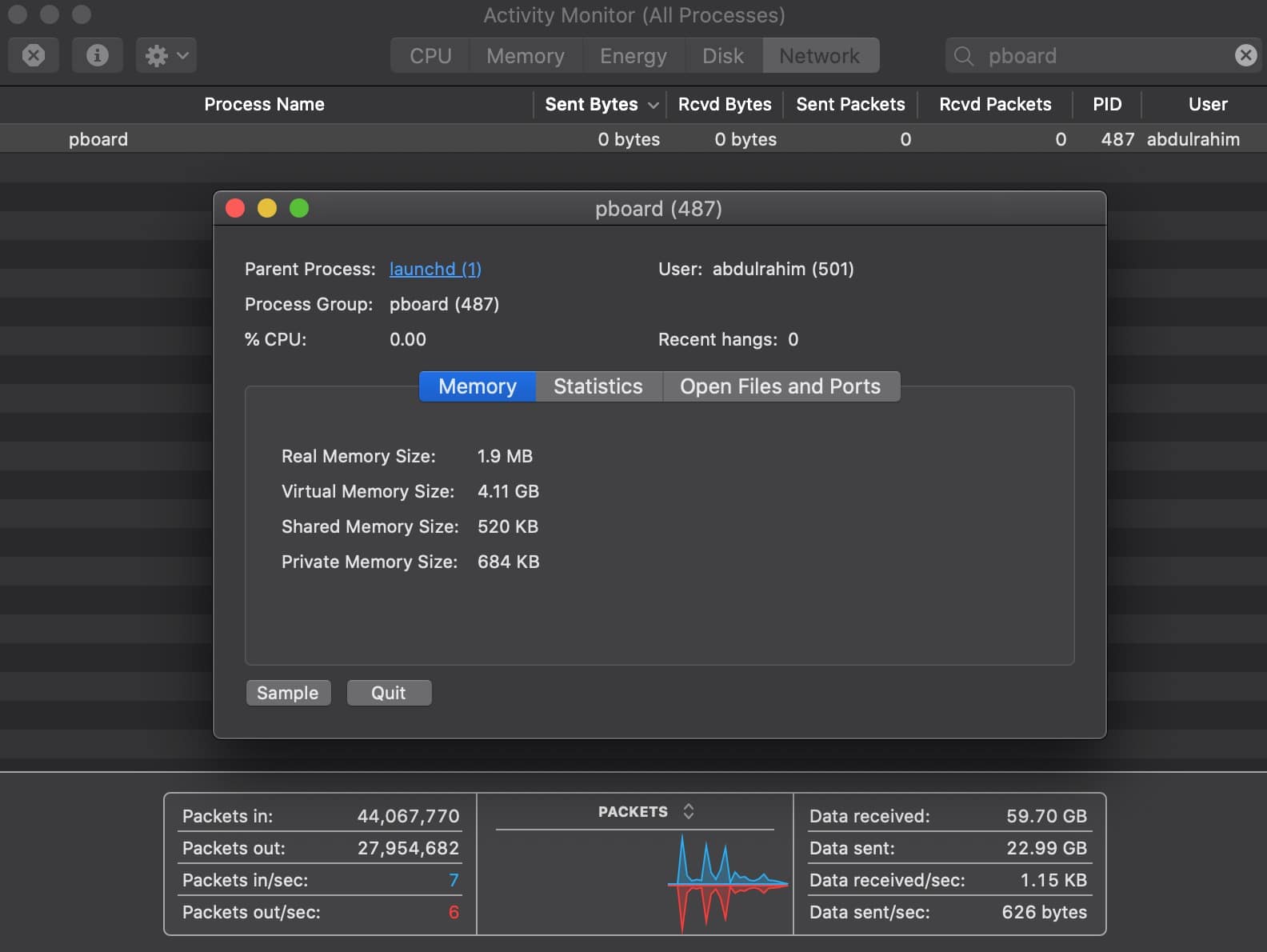Click Packets in value 44,067,770
Screen dimensions: 1267x952
pyautogui.click(x=408, y=816)
